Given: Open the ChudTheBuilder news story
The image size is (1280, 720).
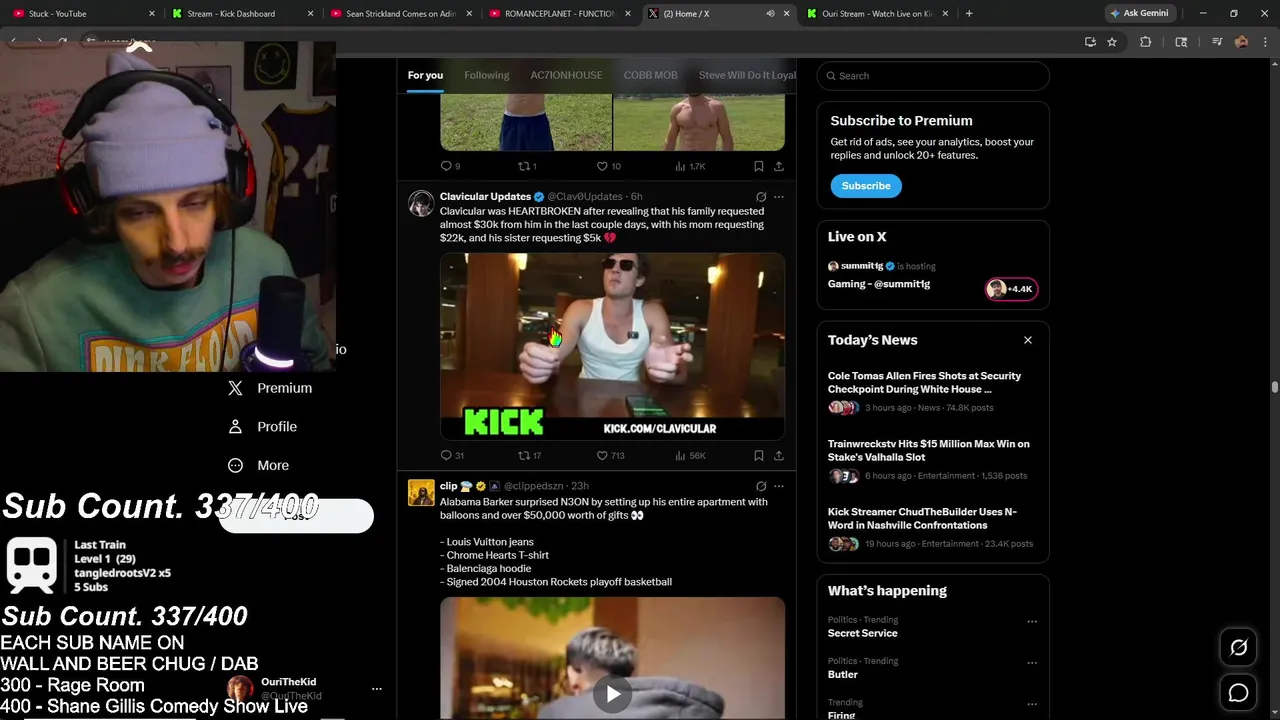Looking at the screenshot, I should click(933, 527).
